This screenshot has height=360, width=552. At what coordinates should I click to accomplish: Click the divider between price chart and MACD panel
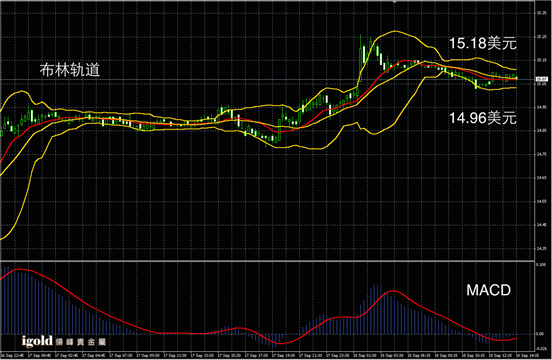point(268,261)
